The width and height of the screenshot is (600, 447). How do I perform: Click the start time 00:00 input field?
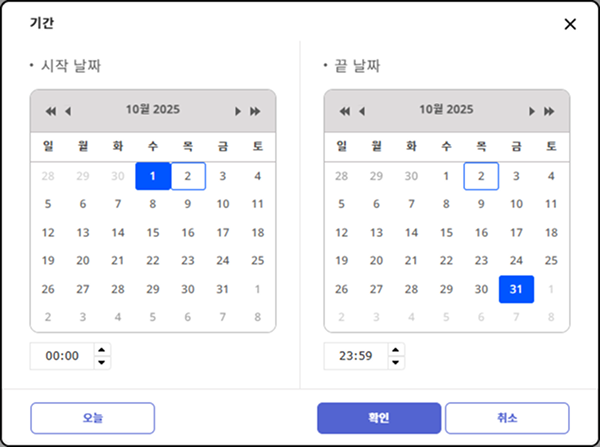click(x=62, y=356)
